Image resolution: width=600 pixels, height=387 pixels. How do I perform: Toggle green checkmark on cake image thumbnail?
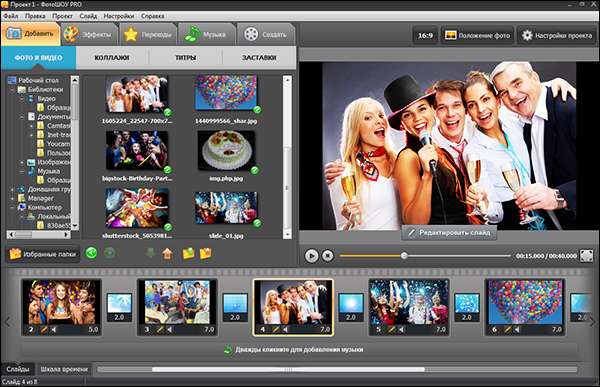point(254,170)
